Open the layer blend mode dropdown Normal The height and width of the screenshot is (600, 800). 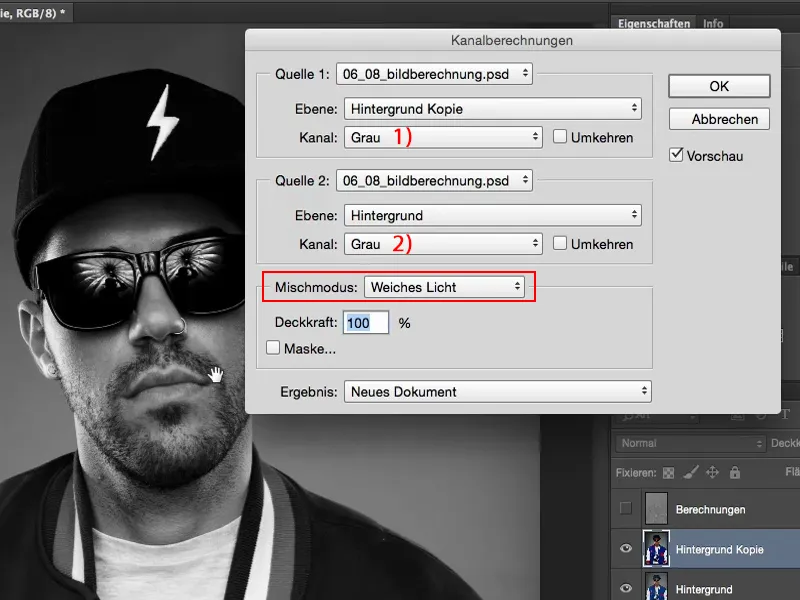click(690, 443)
